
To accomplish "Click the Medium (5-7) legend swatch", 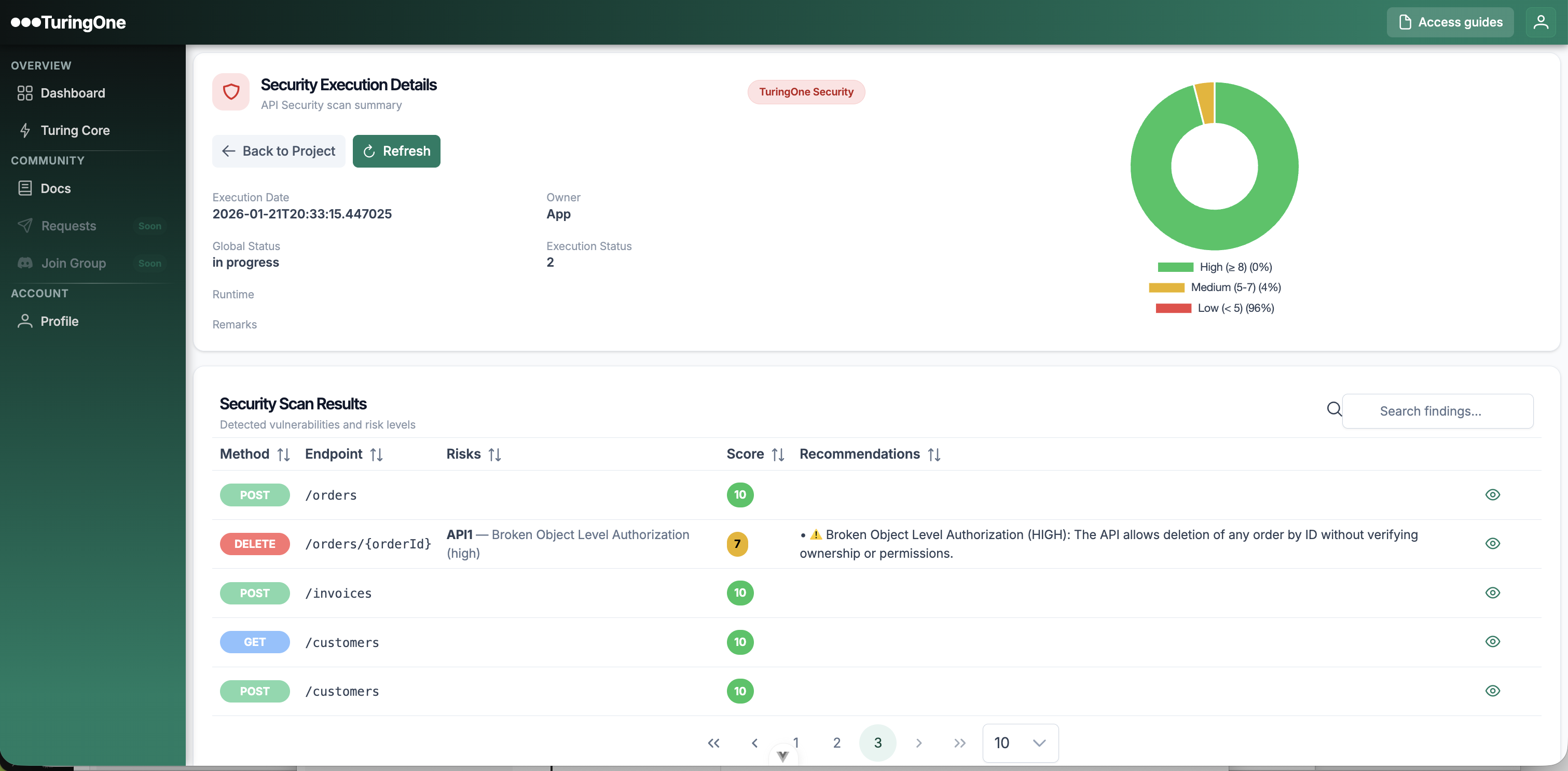I will (x=1166, y=287).
